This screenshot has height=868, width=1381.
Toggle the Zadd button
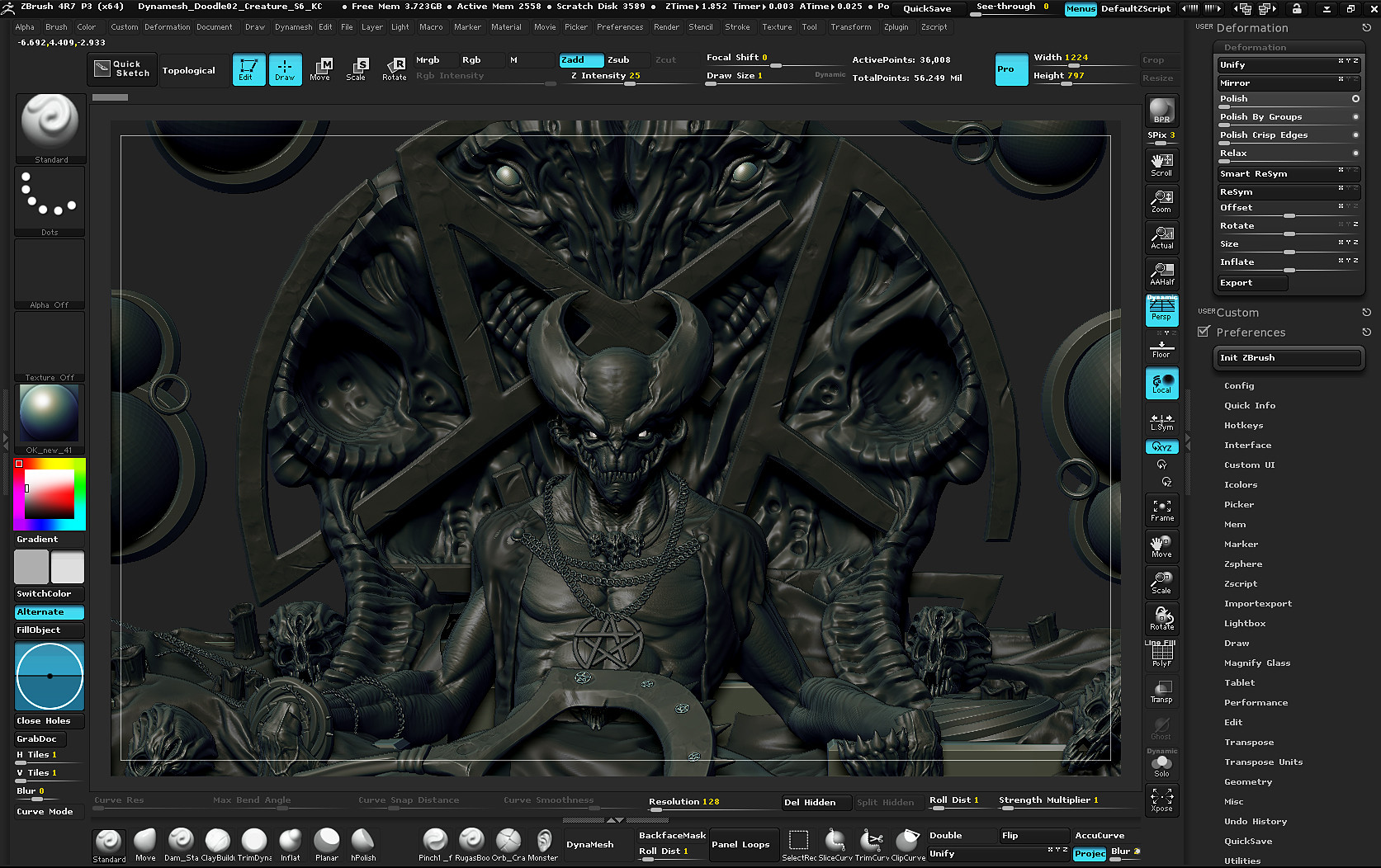581,59
